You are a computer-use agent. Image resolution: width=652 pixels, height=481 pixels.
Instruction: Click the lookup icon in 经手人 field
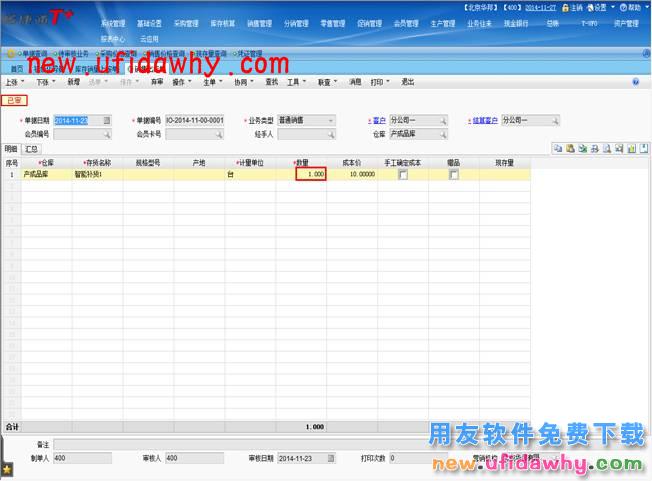pyautogui.click(x=331, y=134)
